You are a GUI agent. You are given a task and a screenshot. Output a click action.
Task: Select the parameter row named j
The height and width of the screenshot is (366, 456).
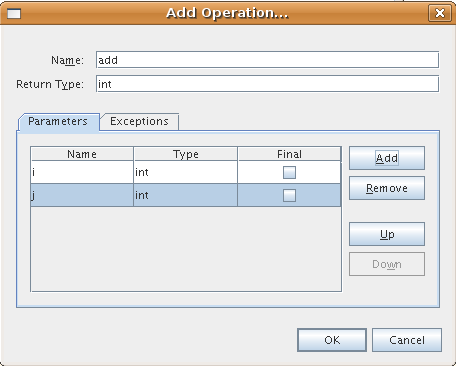click(x=186, y=195)
